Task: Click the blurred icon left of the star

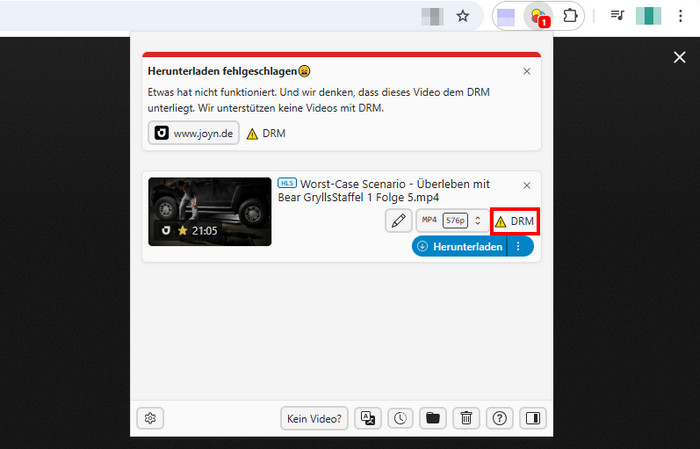Action: tap(432, 17)
